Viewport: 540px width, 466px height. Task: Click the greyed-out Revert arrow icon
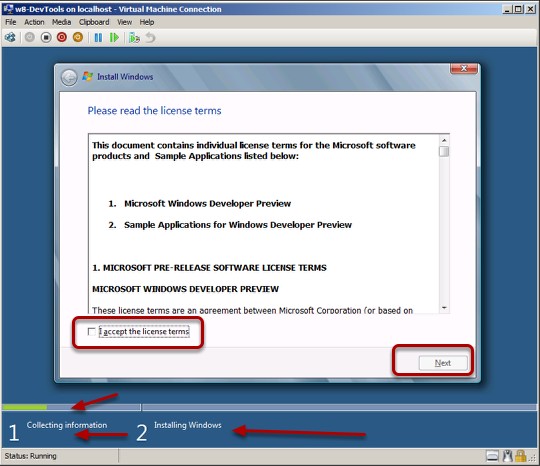coord(150,38)
